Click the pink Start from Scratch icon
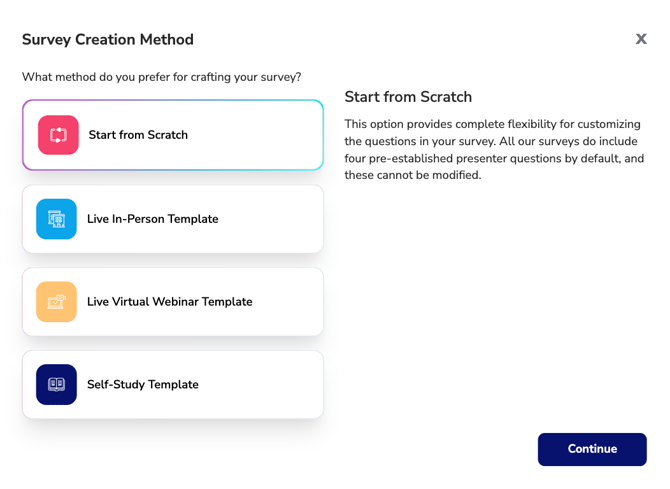Viewport: 670px width, 489px height. point(58,135)
